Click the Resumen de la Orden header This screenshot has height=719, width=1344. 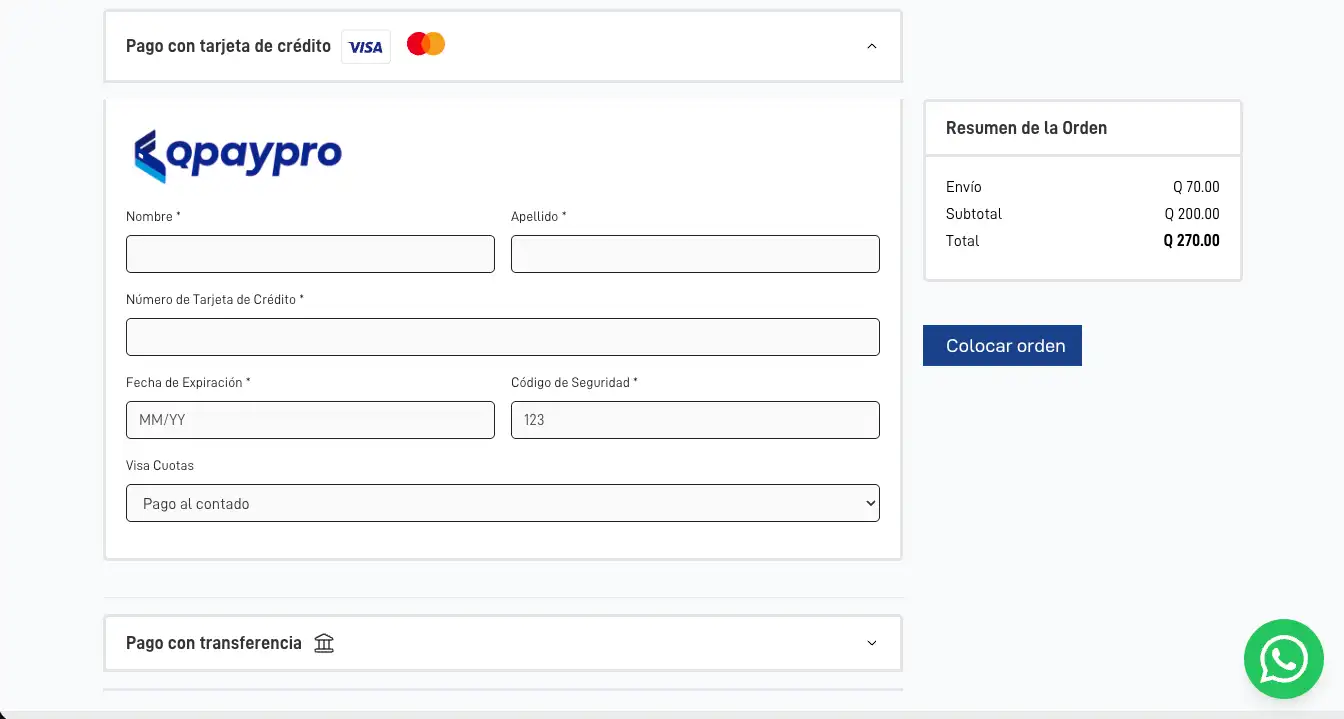pyautogui.click(x=1026, y=128)
